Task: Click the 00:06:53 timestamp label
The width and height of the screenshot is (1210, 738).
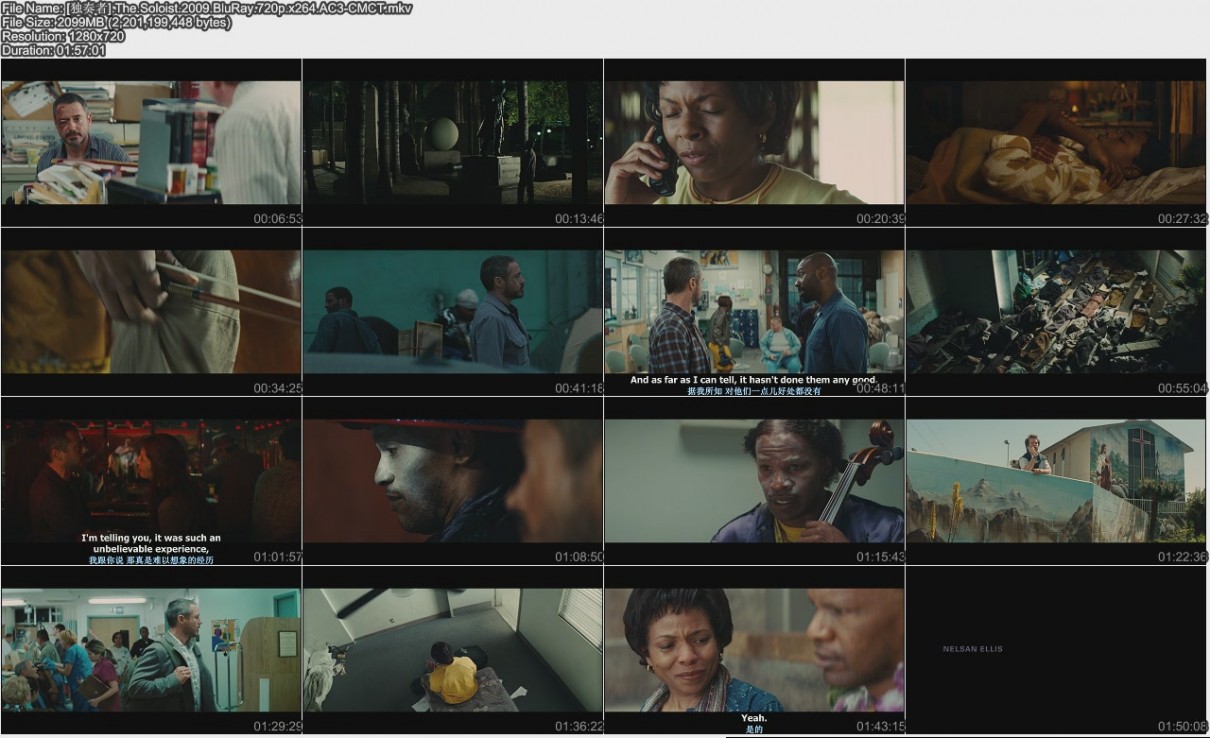Action: pyautogui.click(x=277, y=218)
